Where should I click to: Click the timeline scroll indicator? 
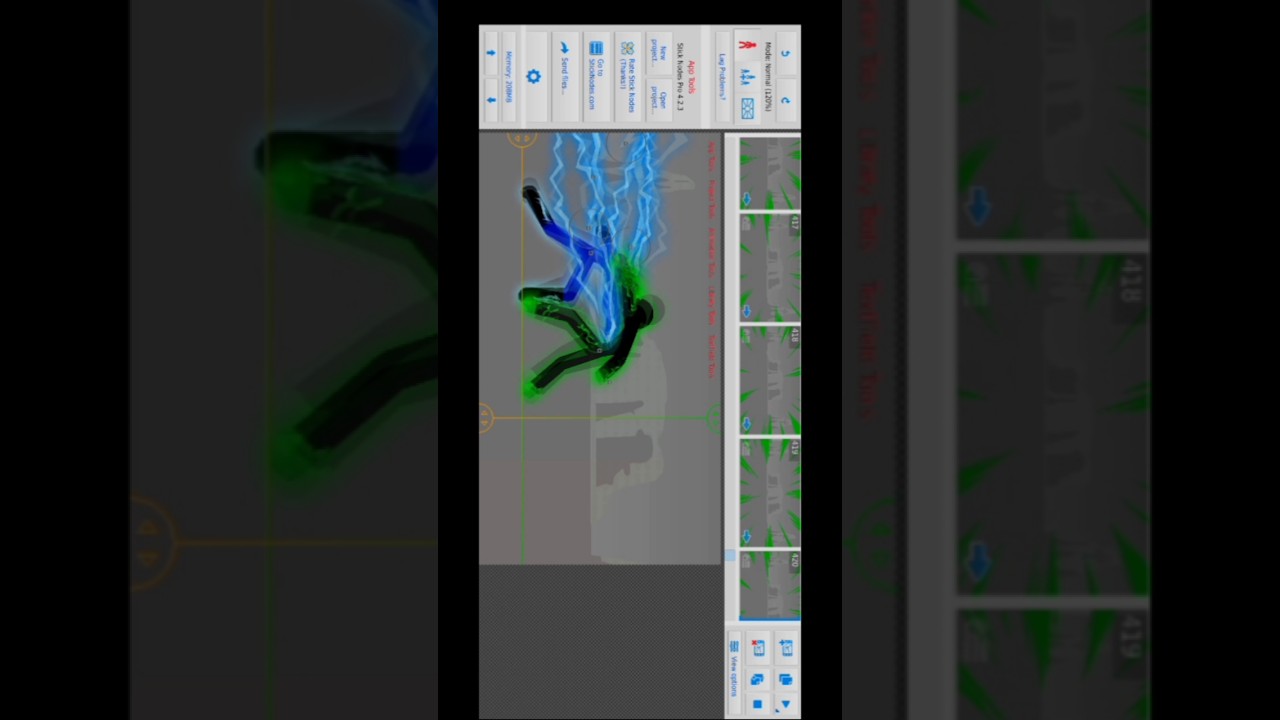[x=730, y=556]
